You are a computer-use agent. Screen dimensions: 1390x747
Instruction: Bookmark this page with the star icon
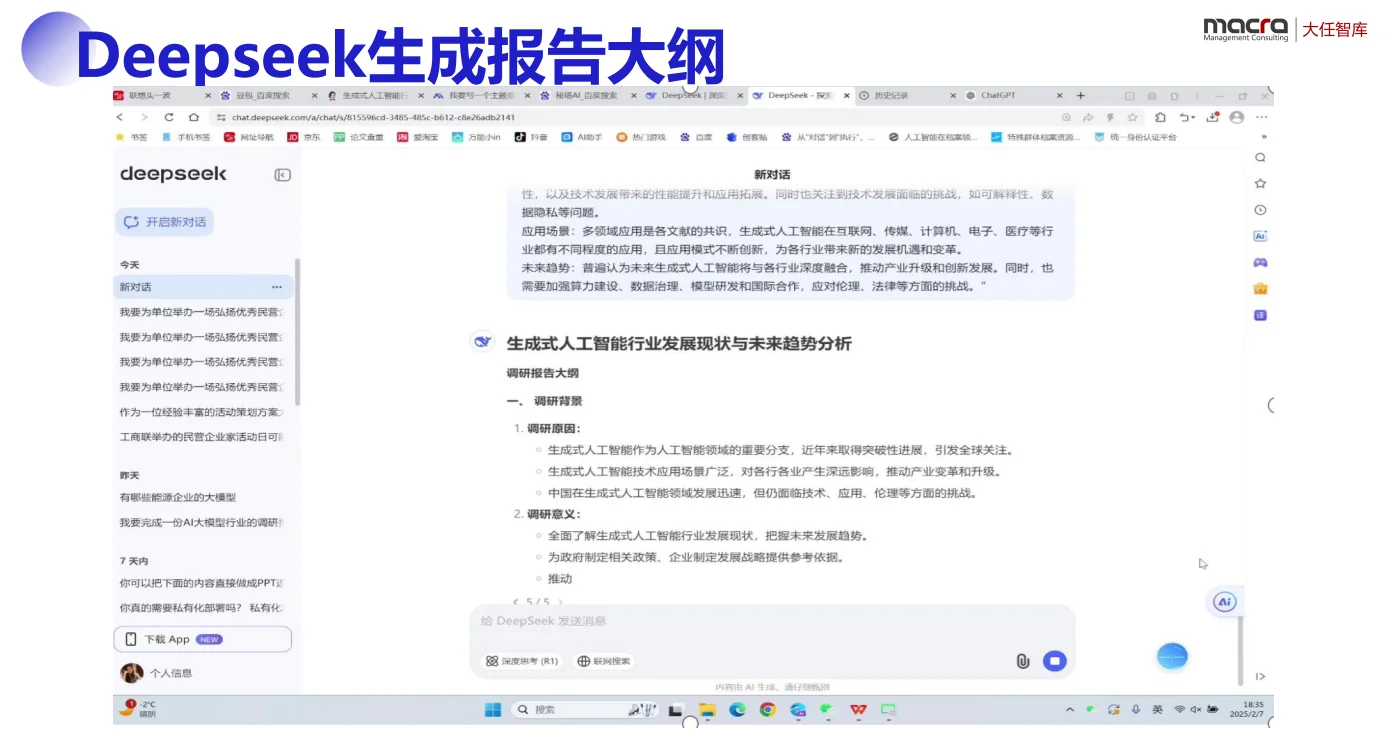pyautogui.click(x=1132, y=117)
